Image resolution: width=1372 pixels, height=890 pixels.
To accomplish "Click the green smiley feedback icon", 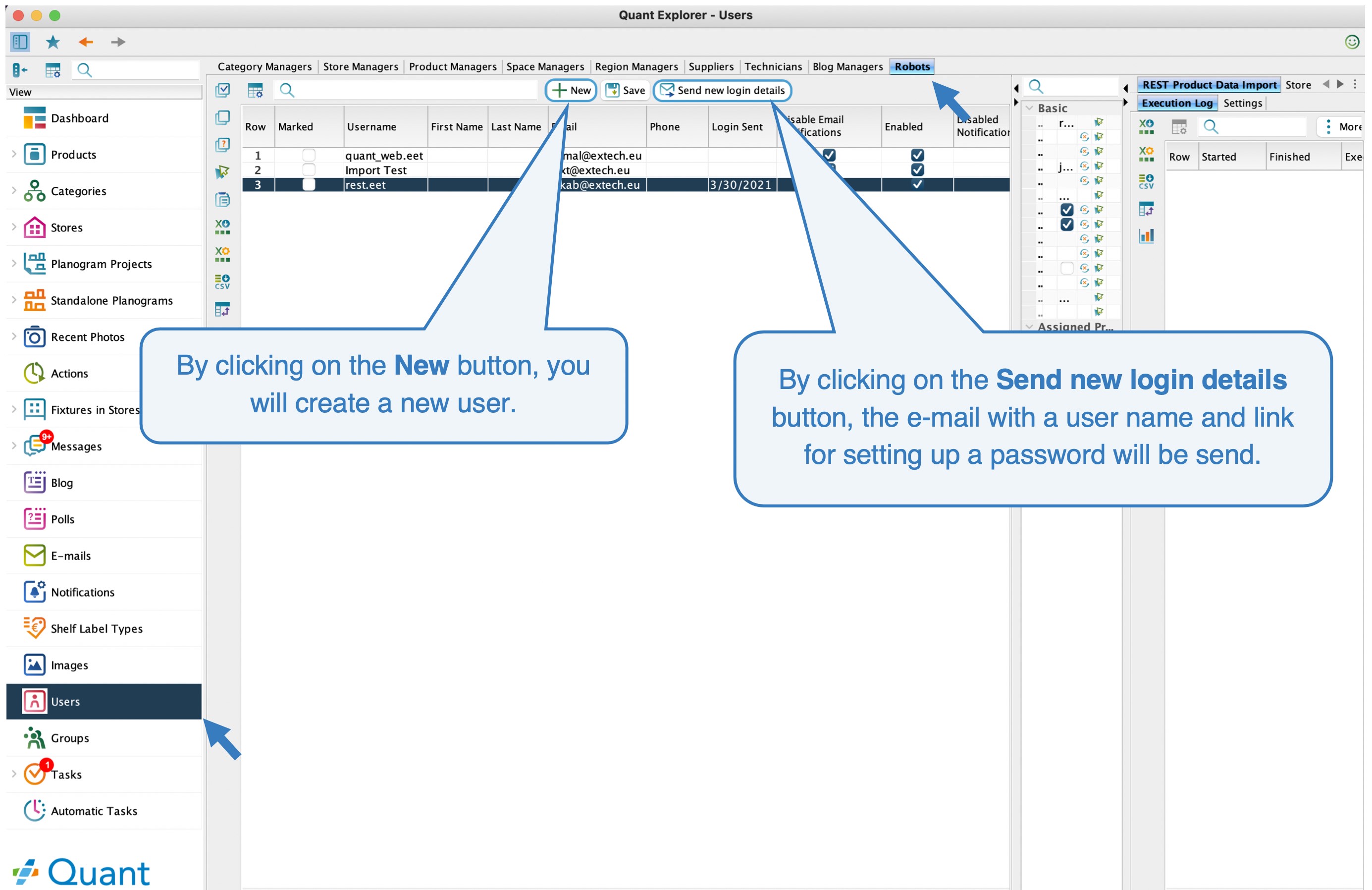I will coord(1352,42).
